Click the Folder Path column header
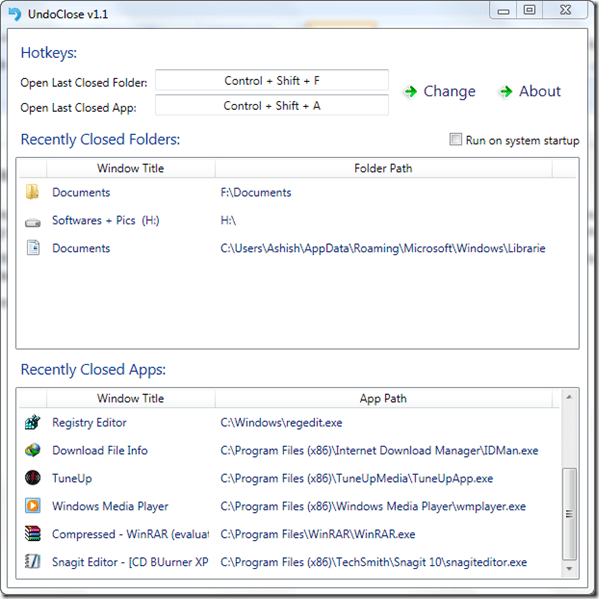 383,168
